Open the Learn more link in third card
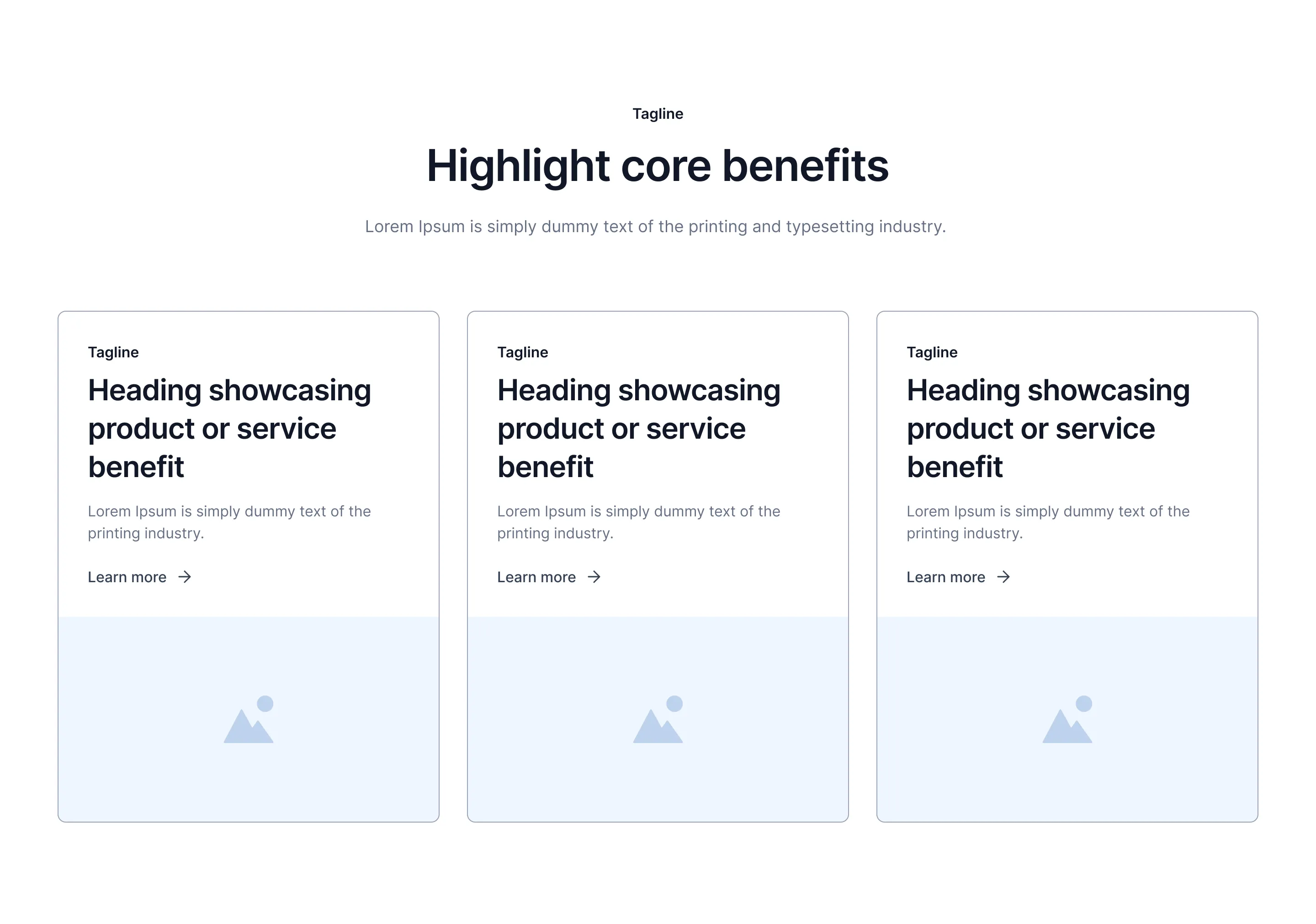 pyautogui.click(x=958, y=577)
